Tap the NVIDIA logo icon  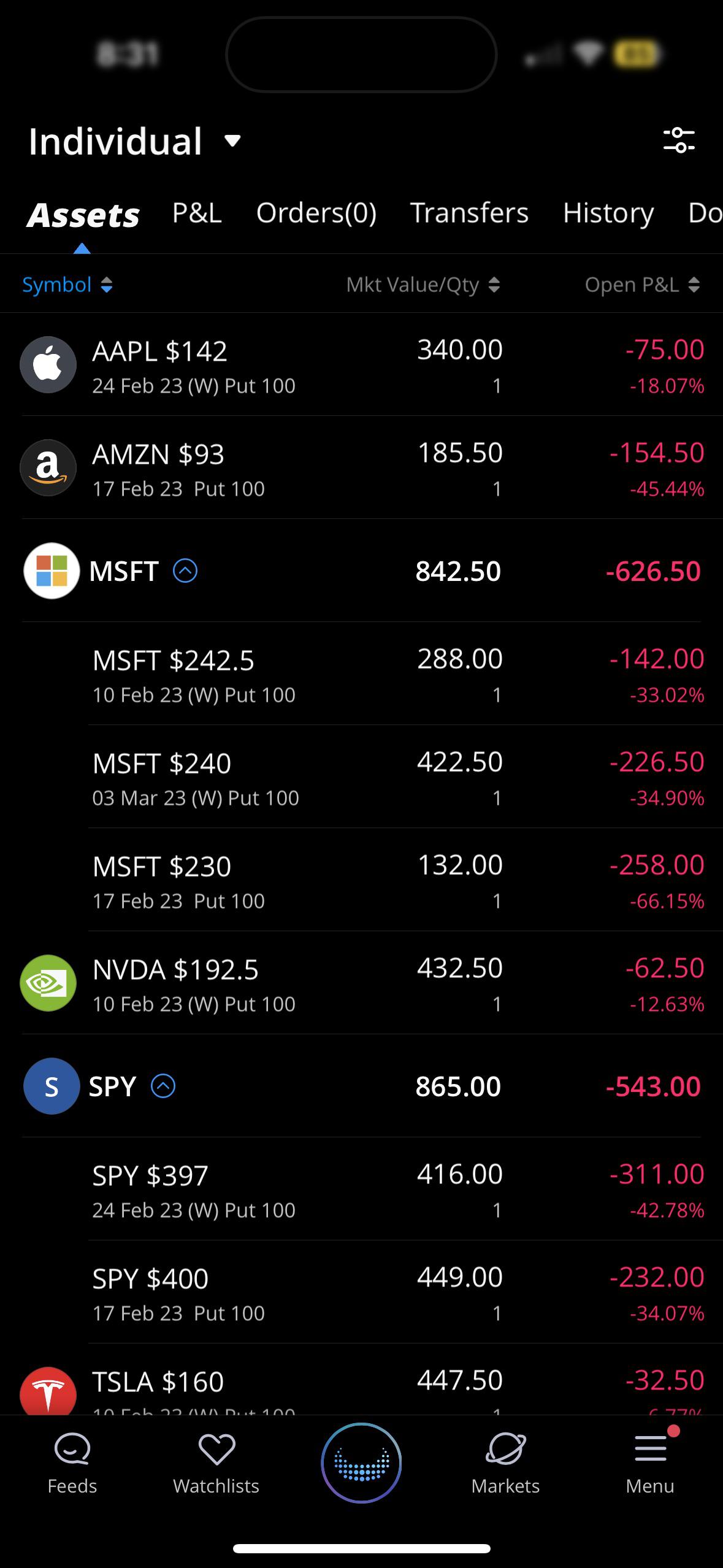click(48, 983)
